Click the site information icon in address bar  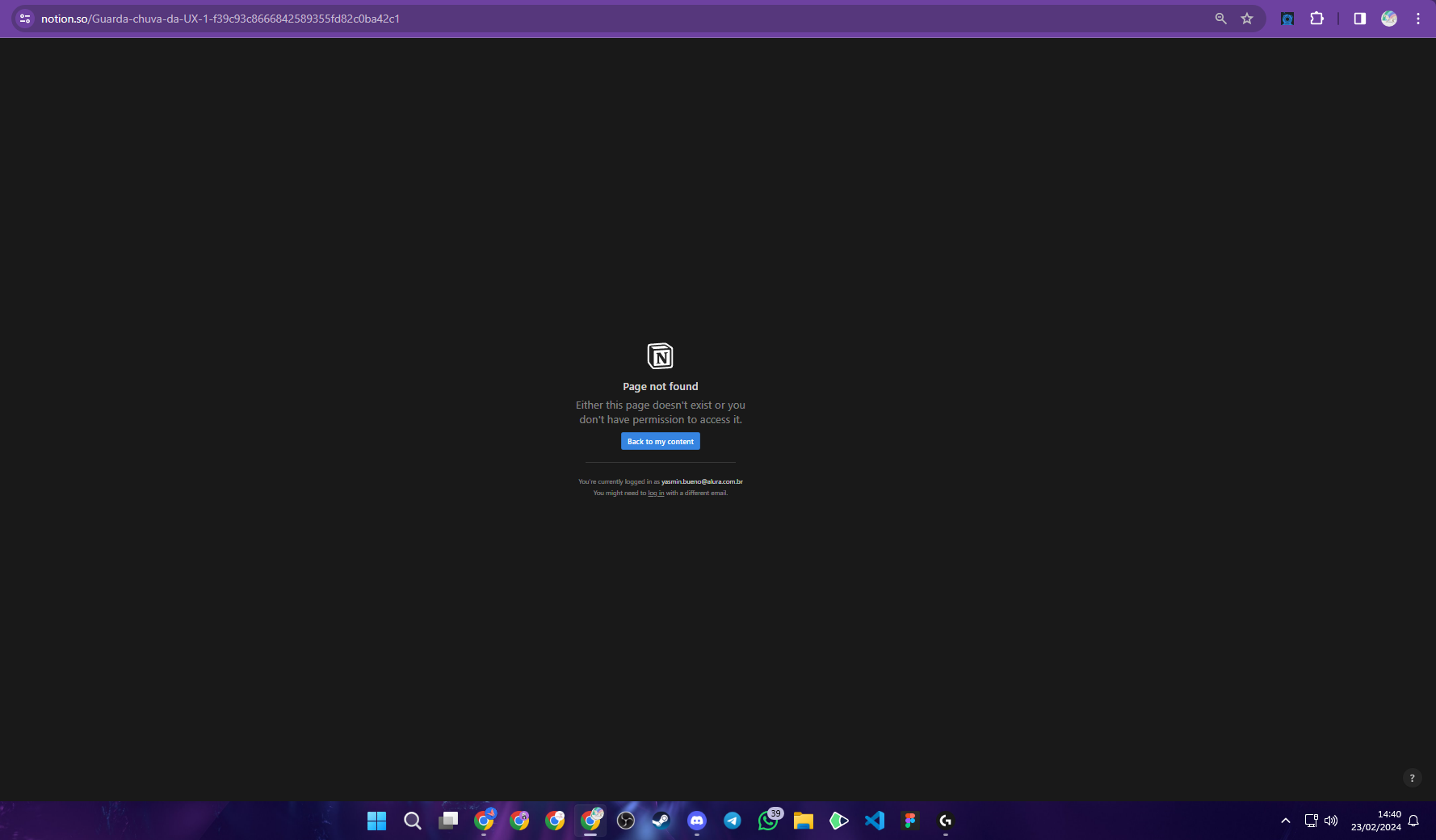(x=25, y=19)
